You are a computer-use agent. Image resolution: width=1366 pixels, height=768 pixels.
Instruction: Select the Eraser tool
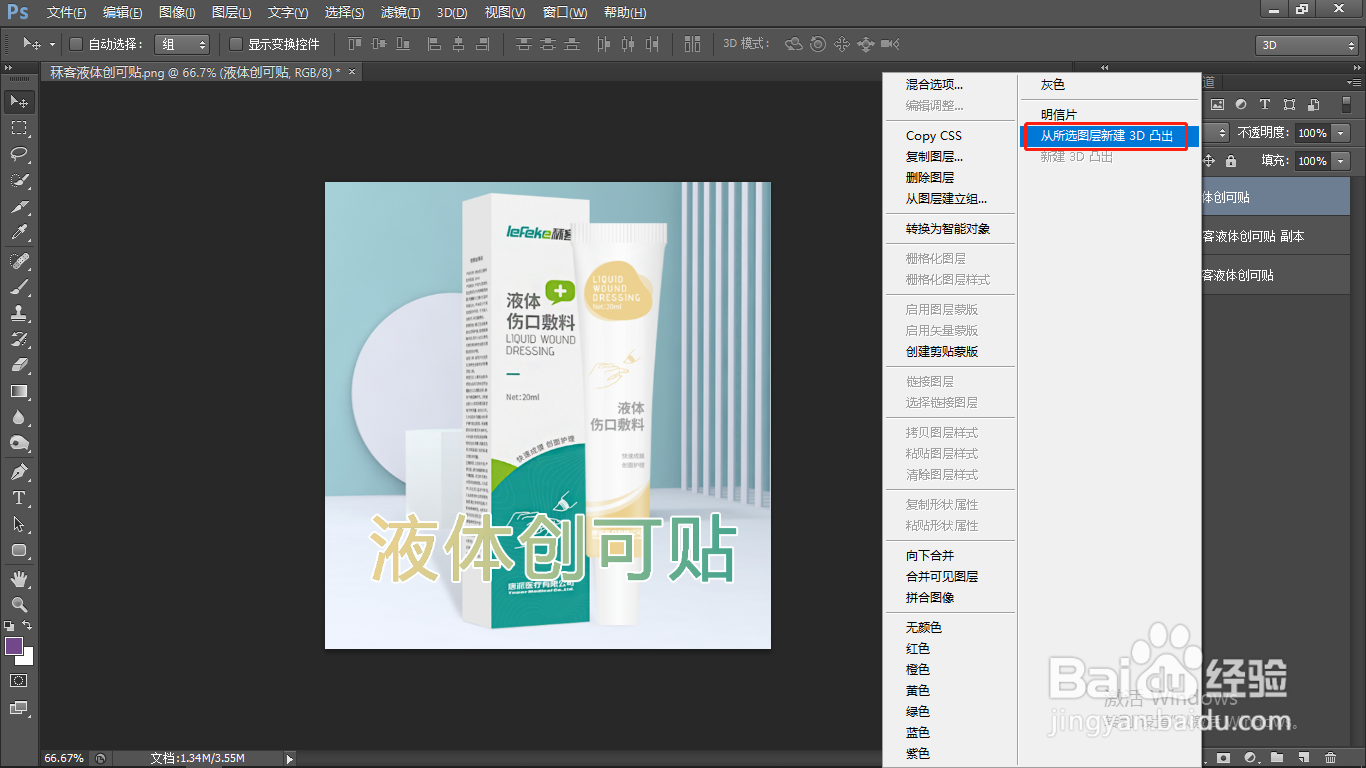click(x=18, y=364)
